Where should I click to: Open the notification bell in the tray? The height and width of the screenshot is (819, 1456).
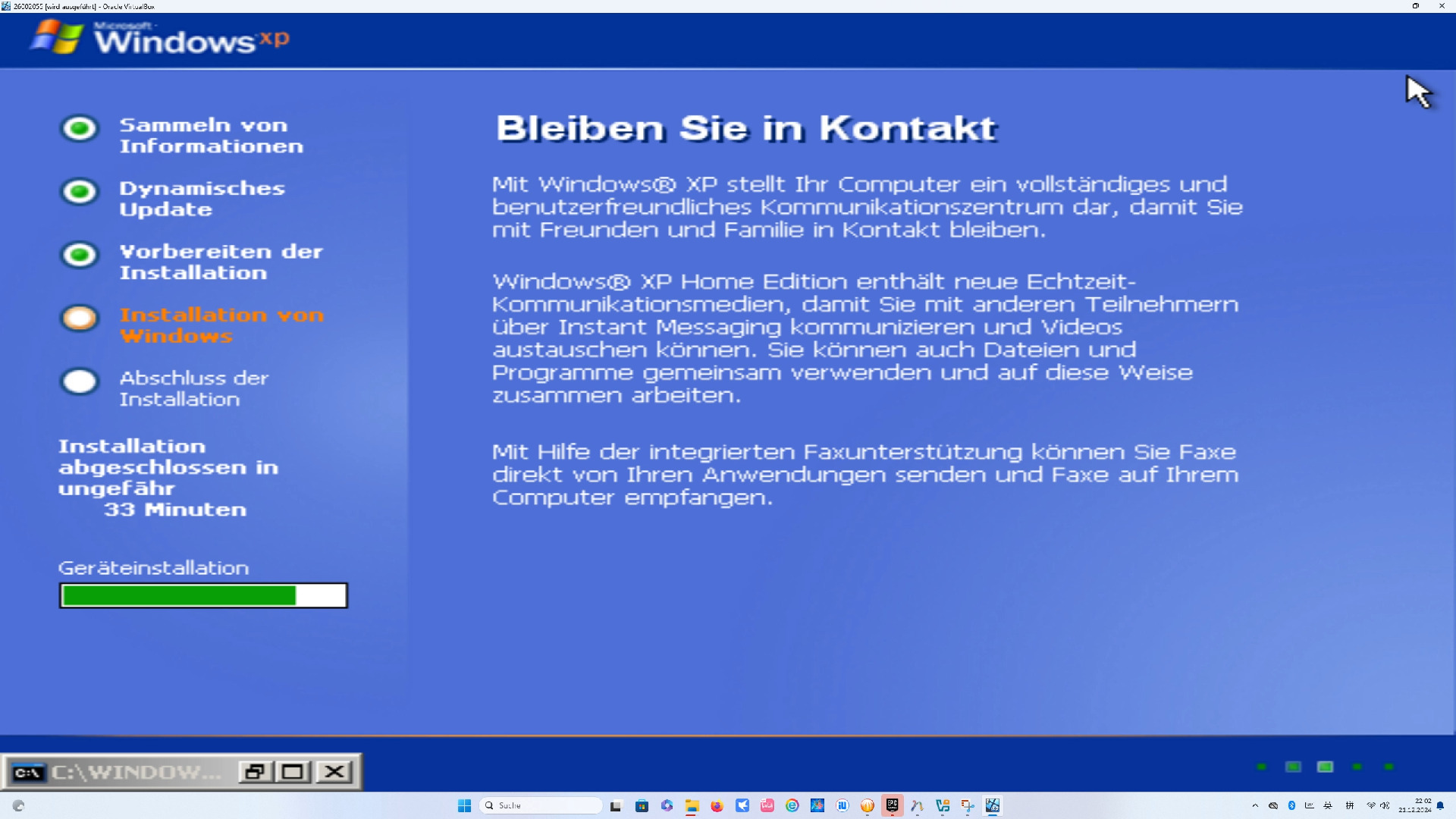[x=1440, y=805]
